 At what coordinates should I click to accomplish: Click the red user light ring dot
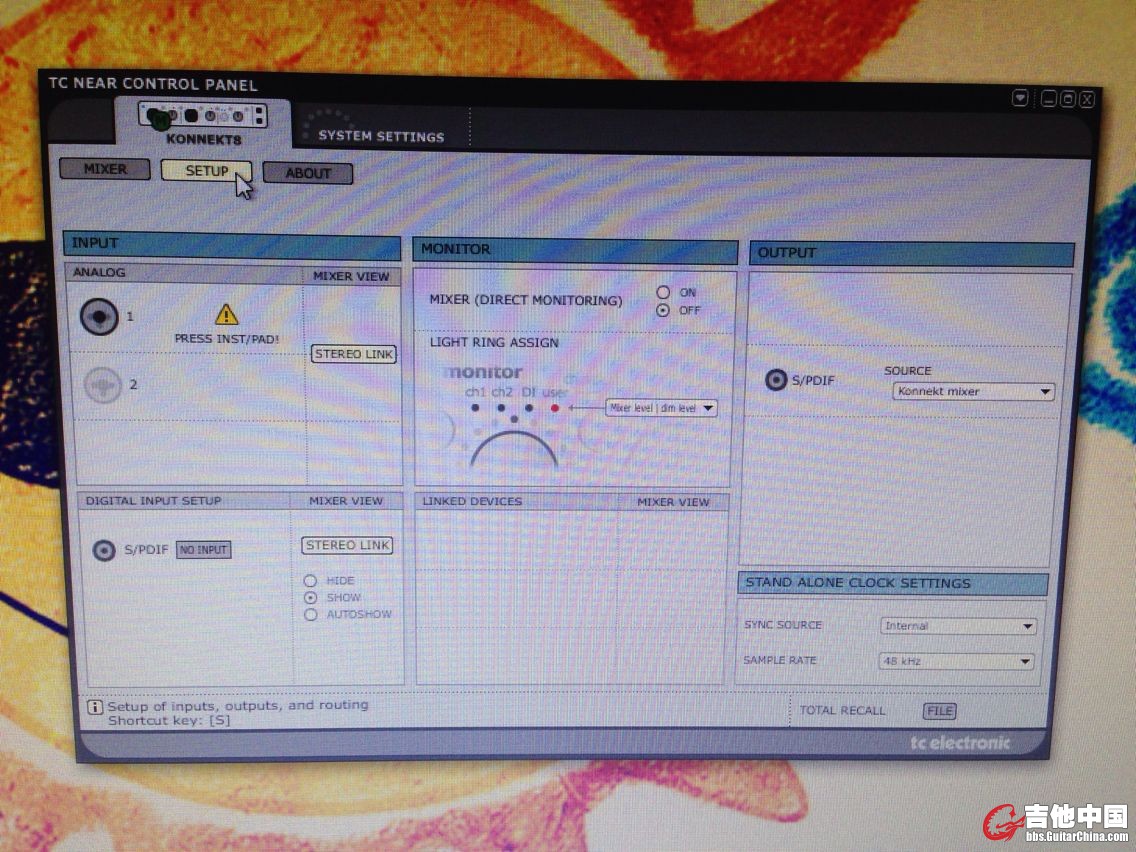tap(554, 408)
